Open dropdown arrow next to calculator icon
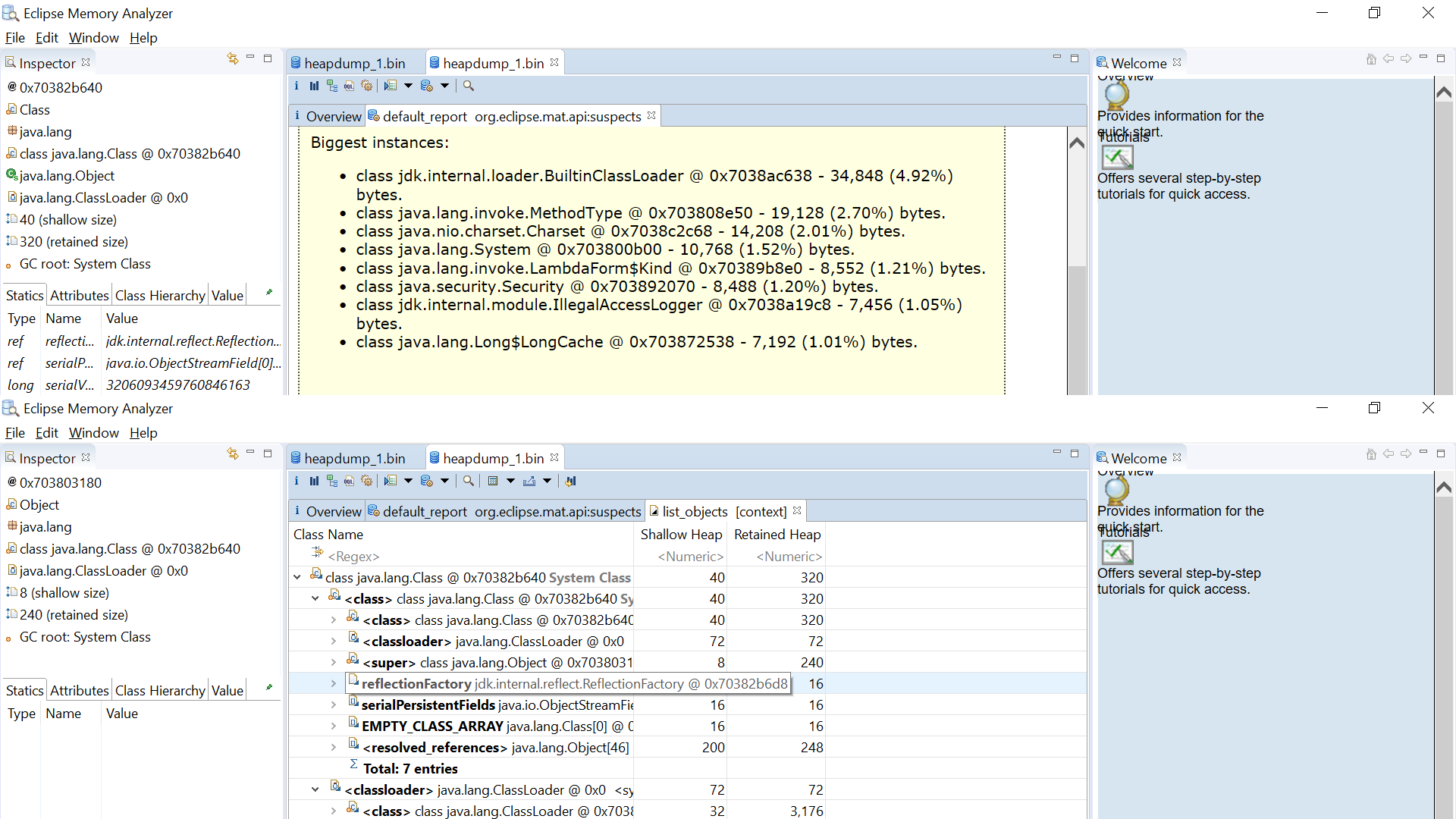This screenshot has height=819, width=1456. [x=510, y=481]
